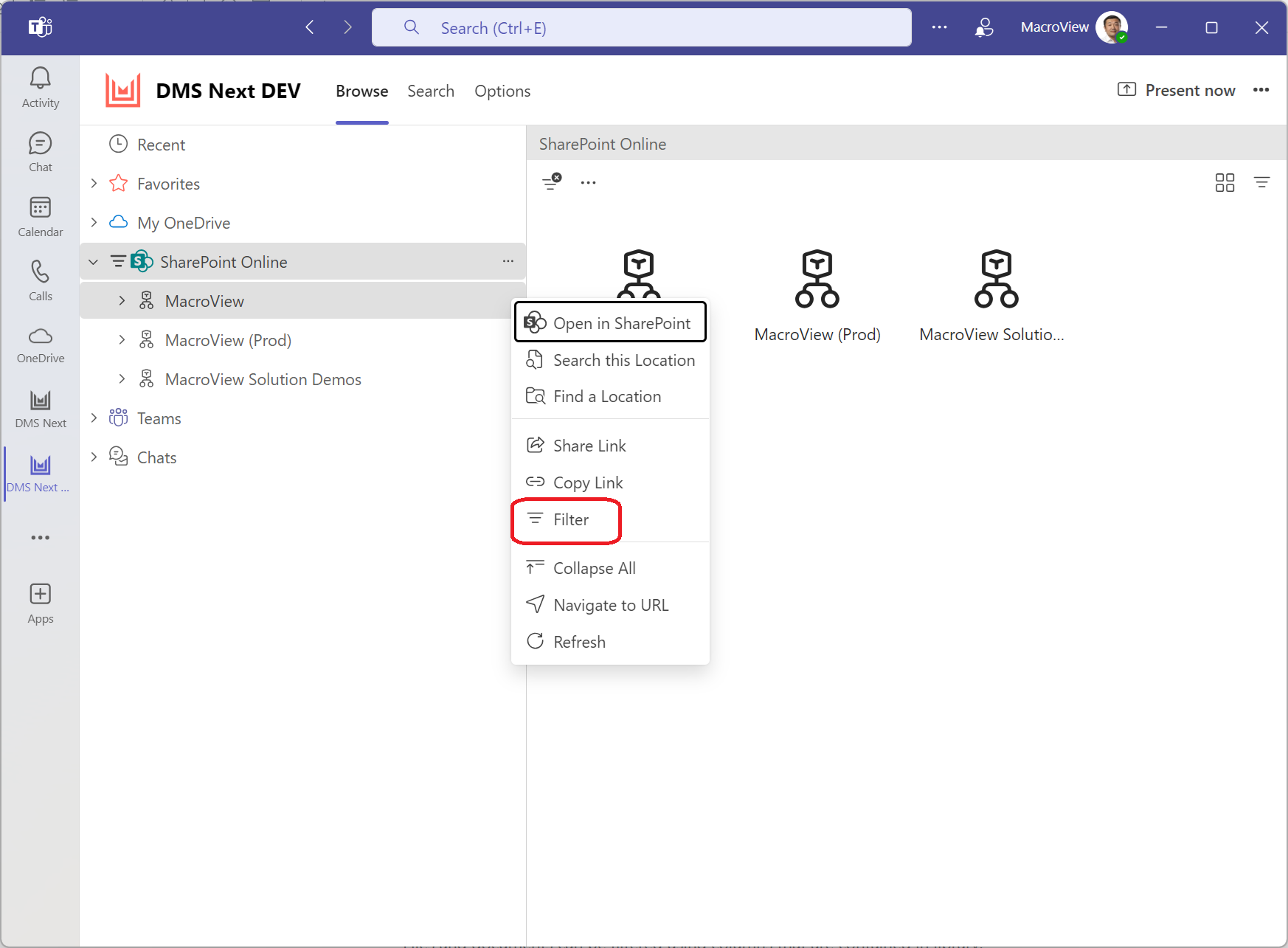Expand the MacroView (Prod) node
Screen dimensions: 1288x948
(x=122, y=339)
